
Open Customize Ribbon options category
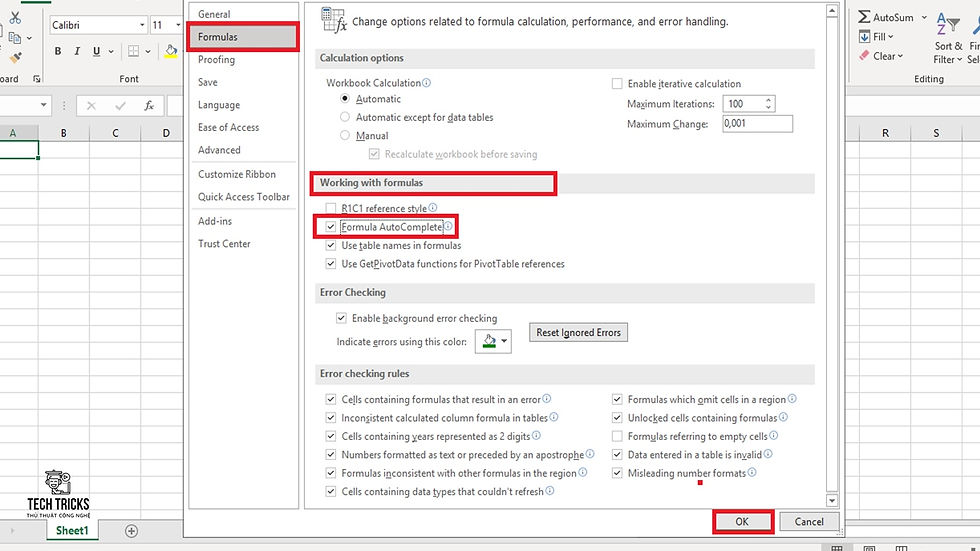tap(242, 174)
